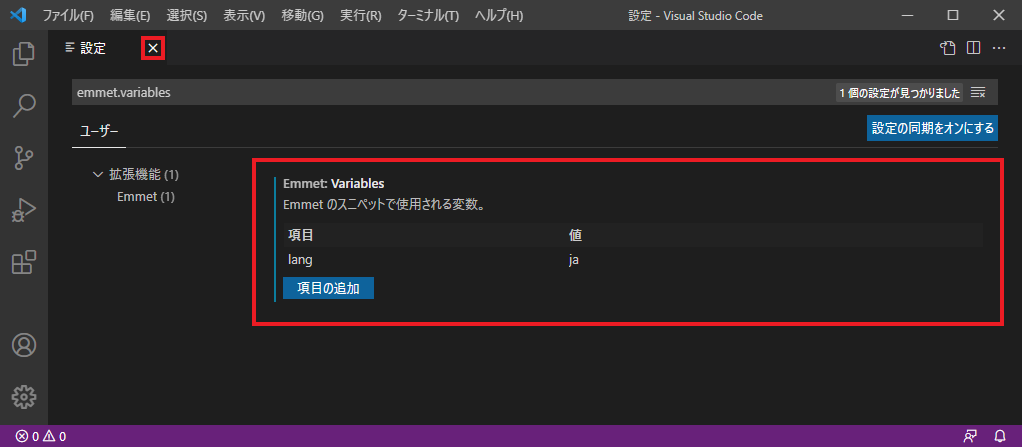Close the 設定 tab

tap(153, 48)
